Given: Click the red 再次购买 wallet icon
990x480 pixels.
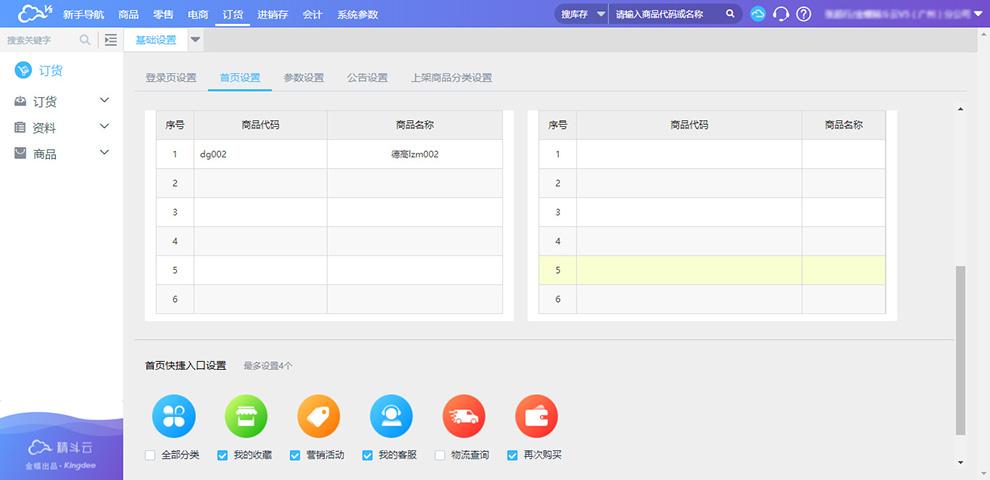Looking at the screenshot, I should [x=537, y=416].
